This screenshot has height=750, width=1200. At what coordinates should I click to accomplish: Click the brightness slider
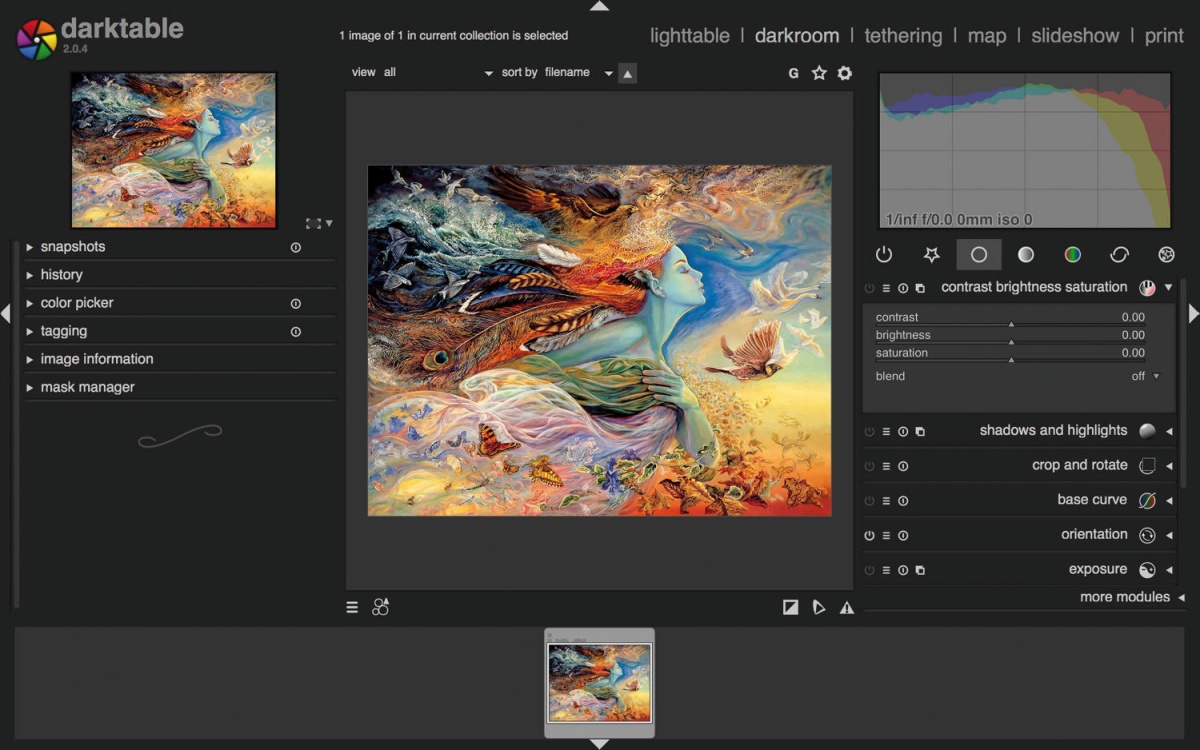coord(1010,336)
